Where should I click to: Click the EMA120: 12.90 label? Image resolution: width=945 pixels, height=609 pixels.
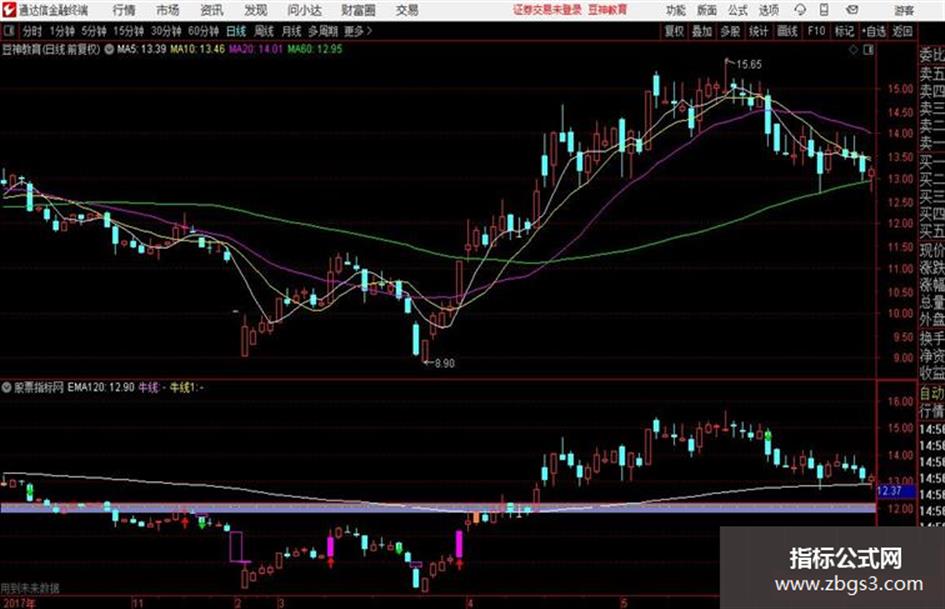click(101, 387)
